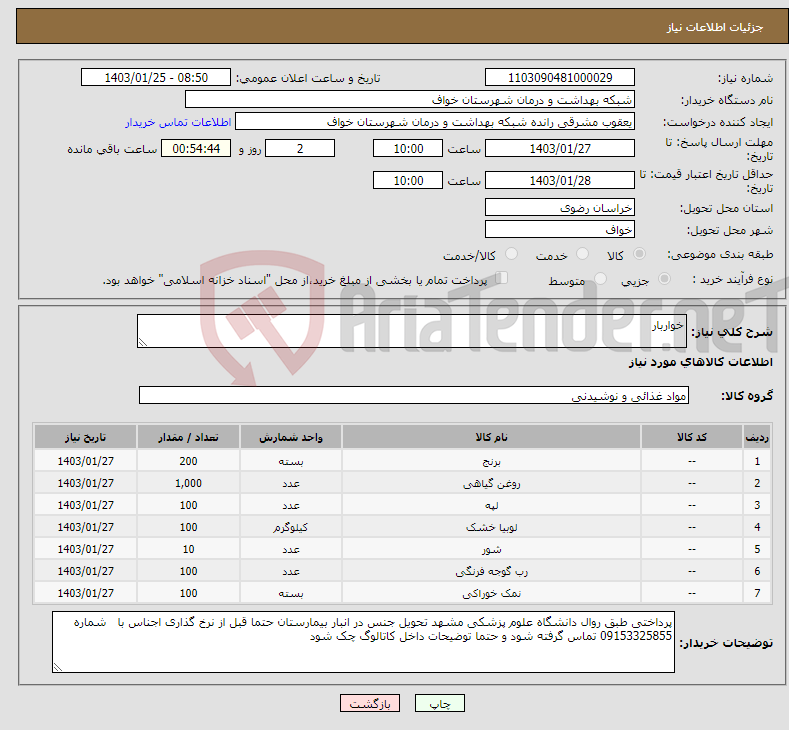Click the کیلوگرم unit cell

(x=291, y=527)
